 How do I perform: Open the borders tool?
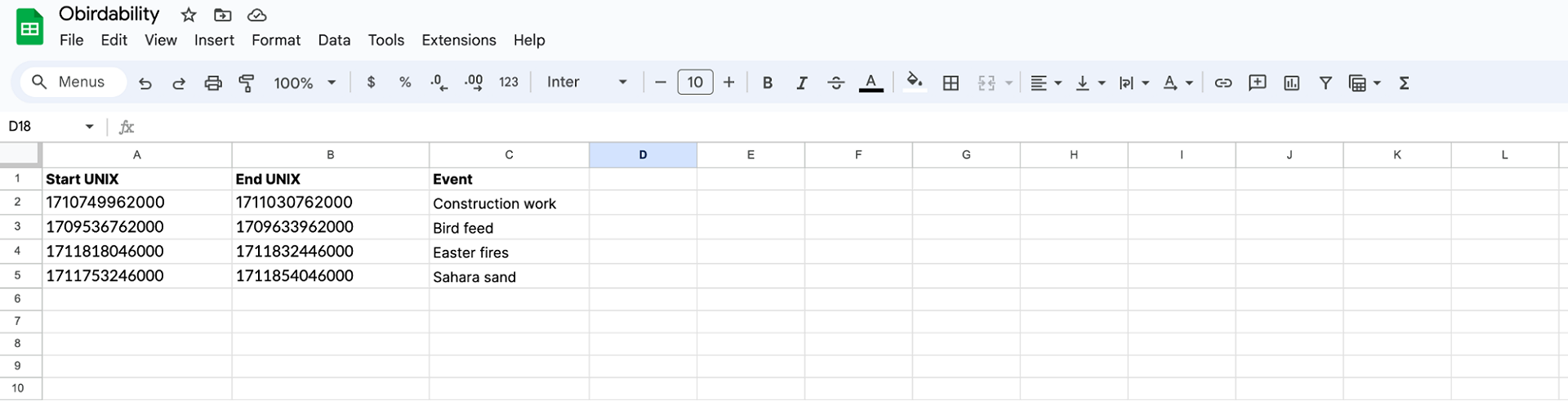coord(951,82)
